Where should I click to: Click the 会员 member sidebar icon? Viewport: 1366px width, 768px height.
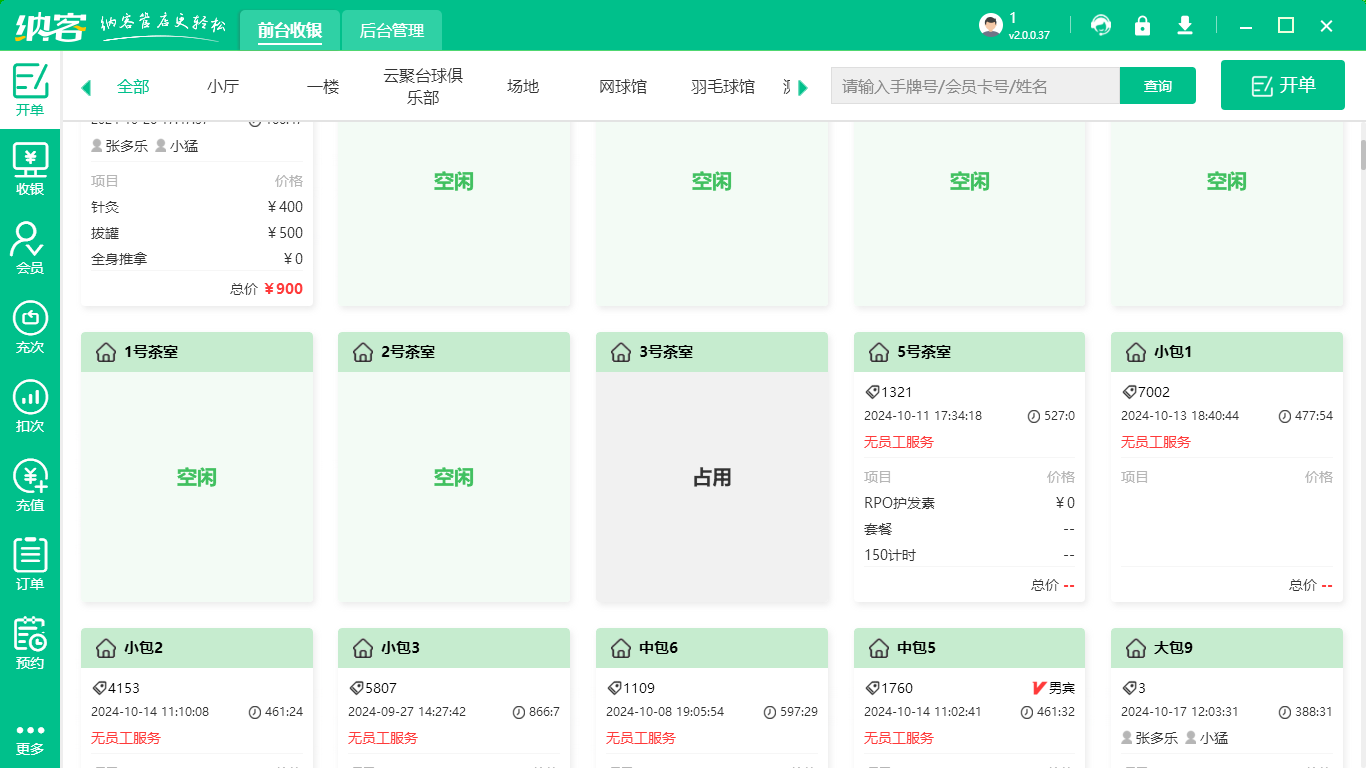(x=30, y=248)
